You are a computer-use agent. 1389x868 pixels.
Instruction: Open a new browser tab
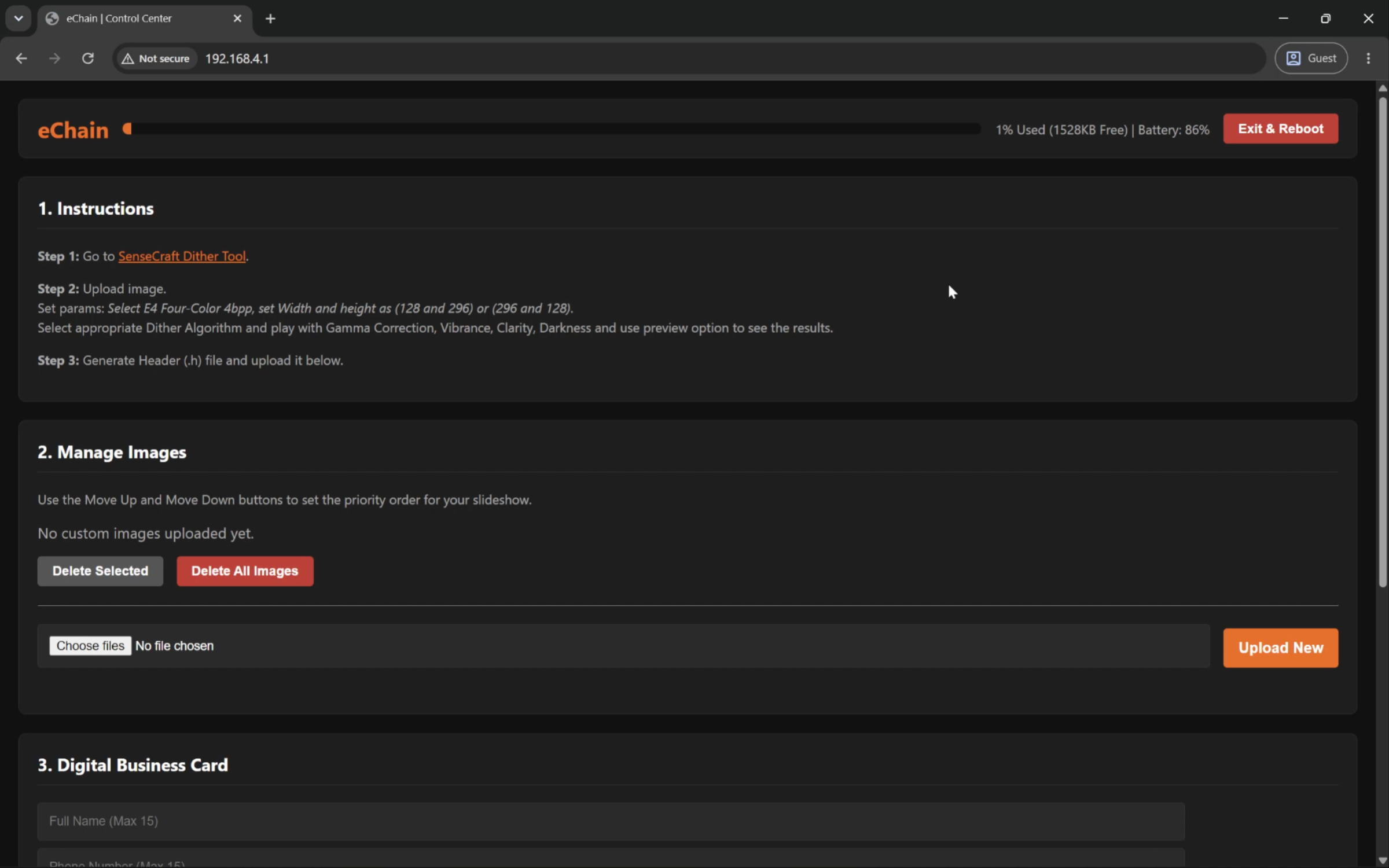[270, 19]
